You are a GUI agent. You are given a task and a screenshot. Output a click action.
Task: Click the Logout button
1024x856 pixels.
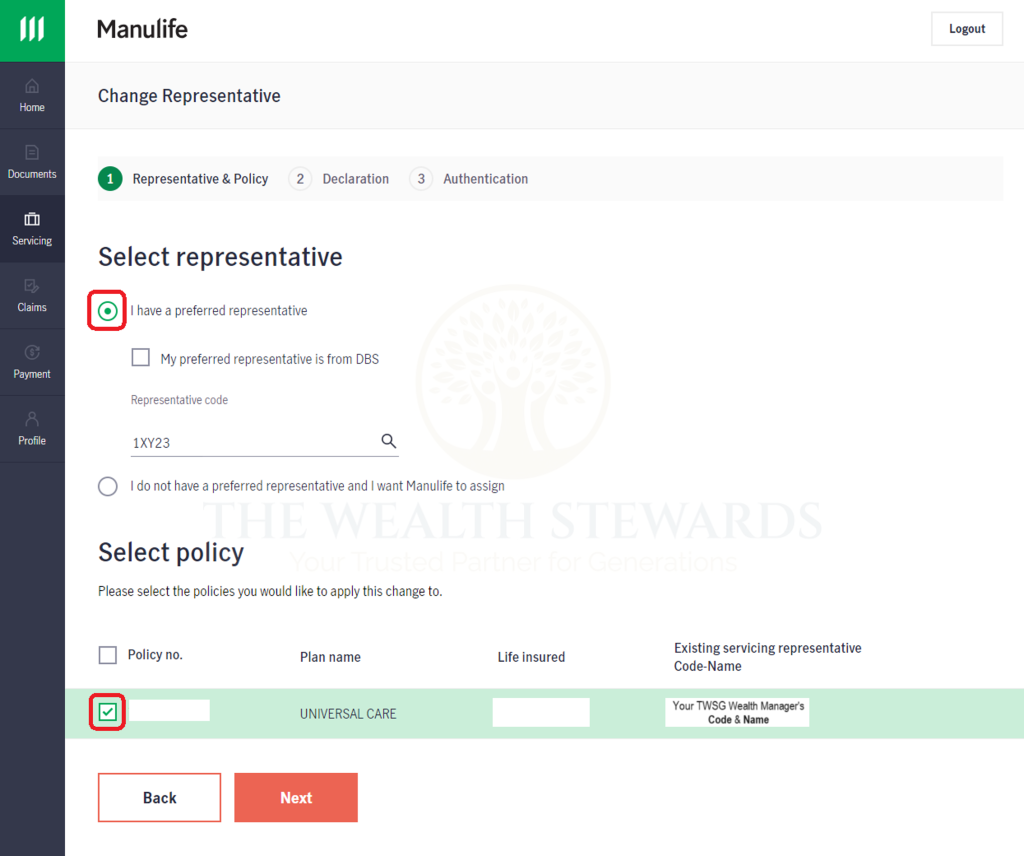966,28
